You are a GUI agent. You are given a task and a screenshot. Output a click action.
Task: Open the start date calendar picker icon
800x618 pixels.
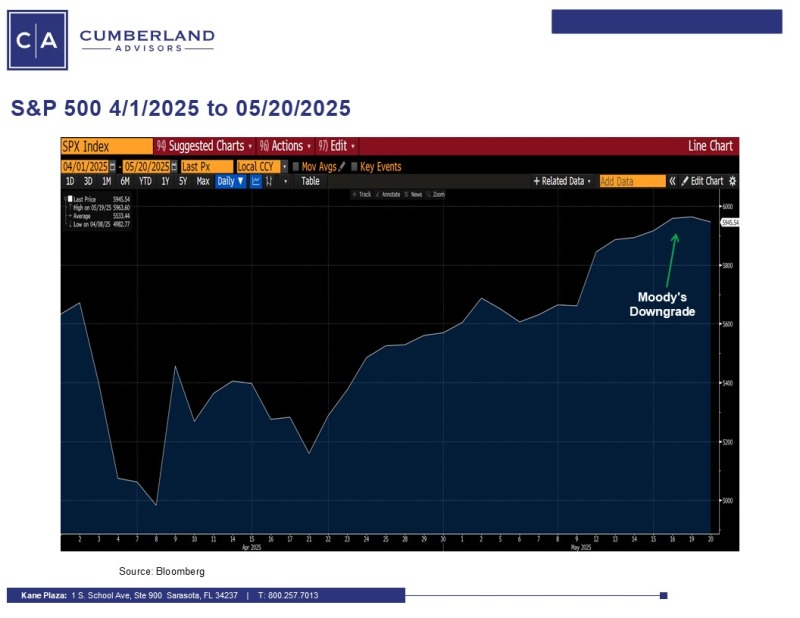[x=113, y=167]
